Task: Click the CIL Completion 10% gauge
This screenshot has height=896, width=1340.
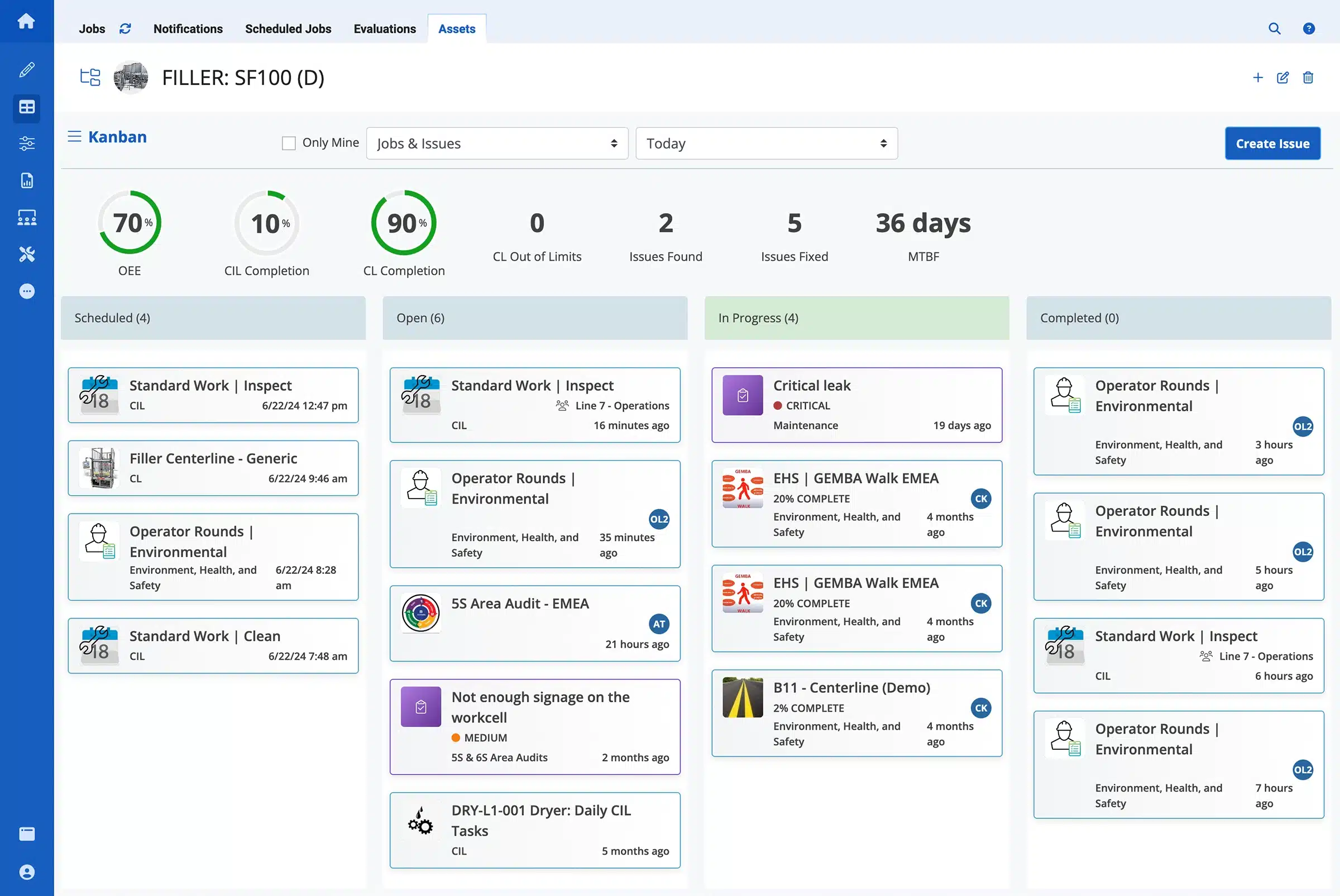Action: (267, 223)
